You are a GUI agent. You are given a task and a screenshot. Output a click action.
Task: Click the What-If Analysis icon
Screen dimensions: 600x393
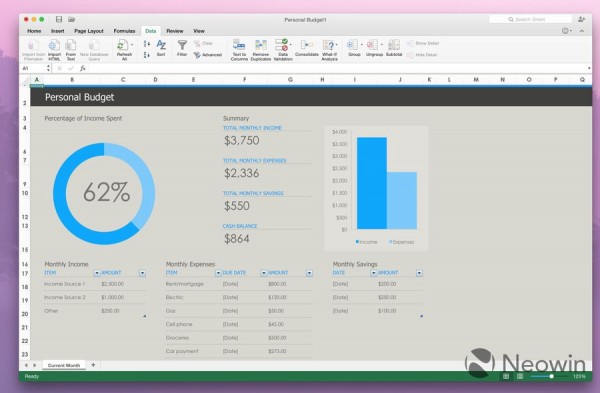(x=329, y=45)
